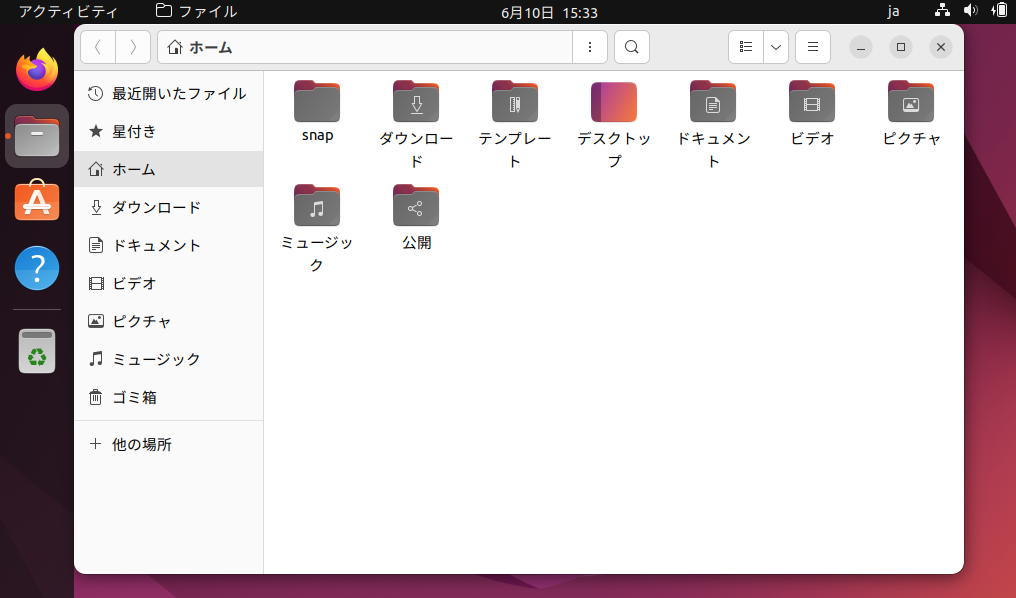Open the 公開 shared folder
This screenshot has width=1016, height=598.
[x=416, y=205]
